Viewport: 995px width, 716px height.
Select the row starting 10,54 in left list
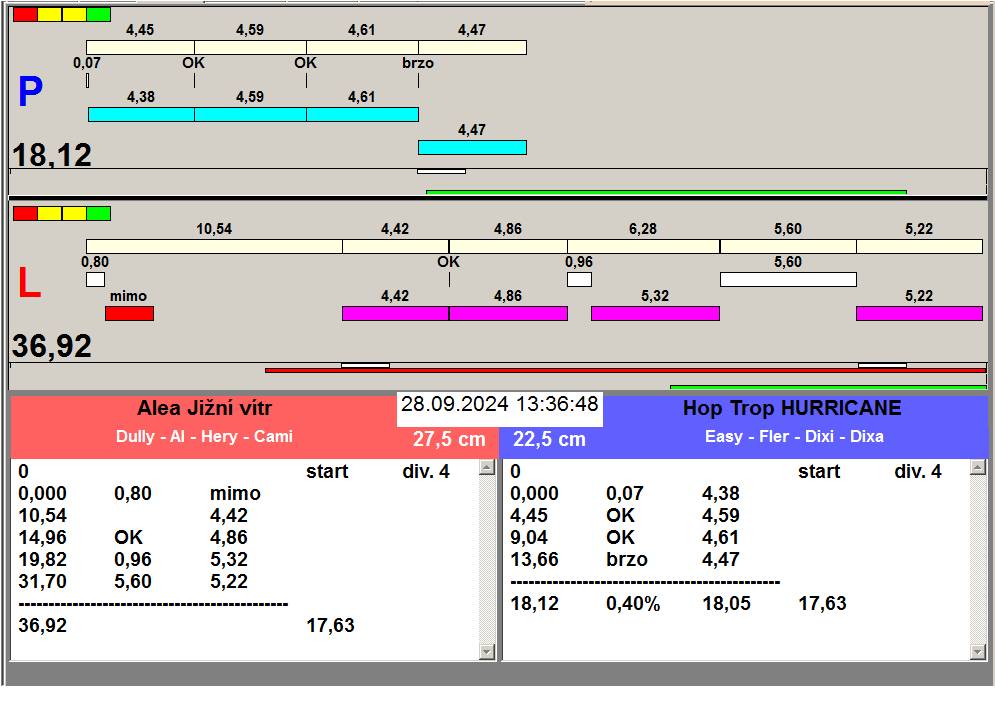(244, 515)
